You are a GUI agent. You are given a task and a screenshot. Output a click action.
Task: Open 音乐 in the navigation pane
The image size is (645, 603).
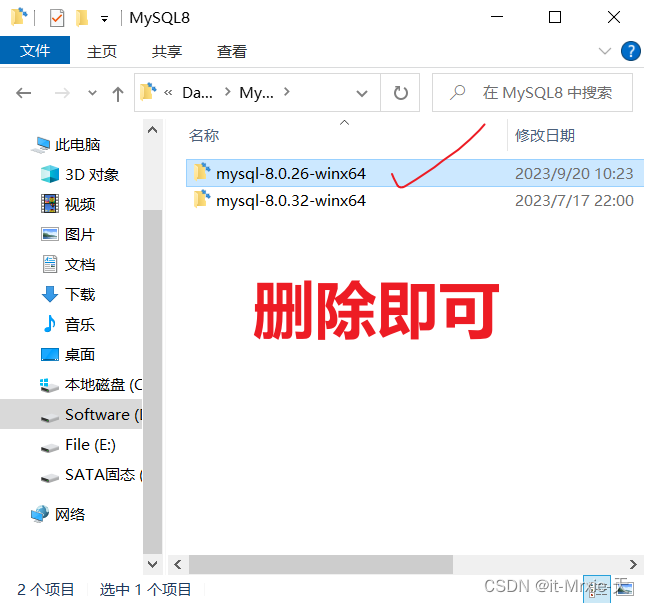click(x=68, y=324)
